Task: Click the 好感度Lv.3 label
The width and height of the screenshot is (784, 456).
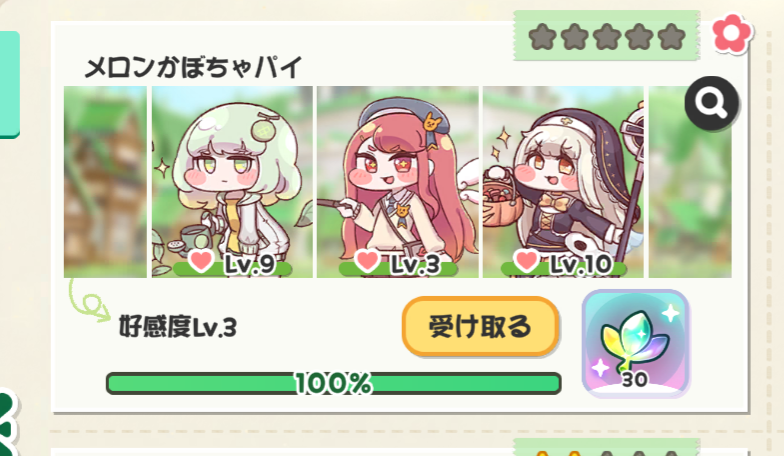Action: [x=178, y=328]
